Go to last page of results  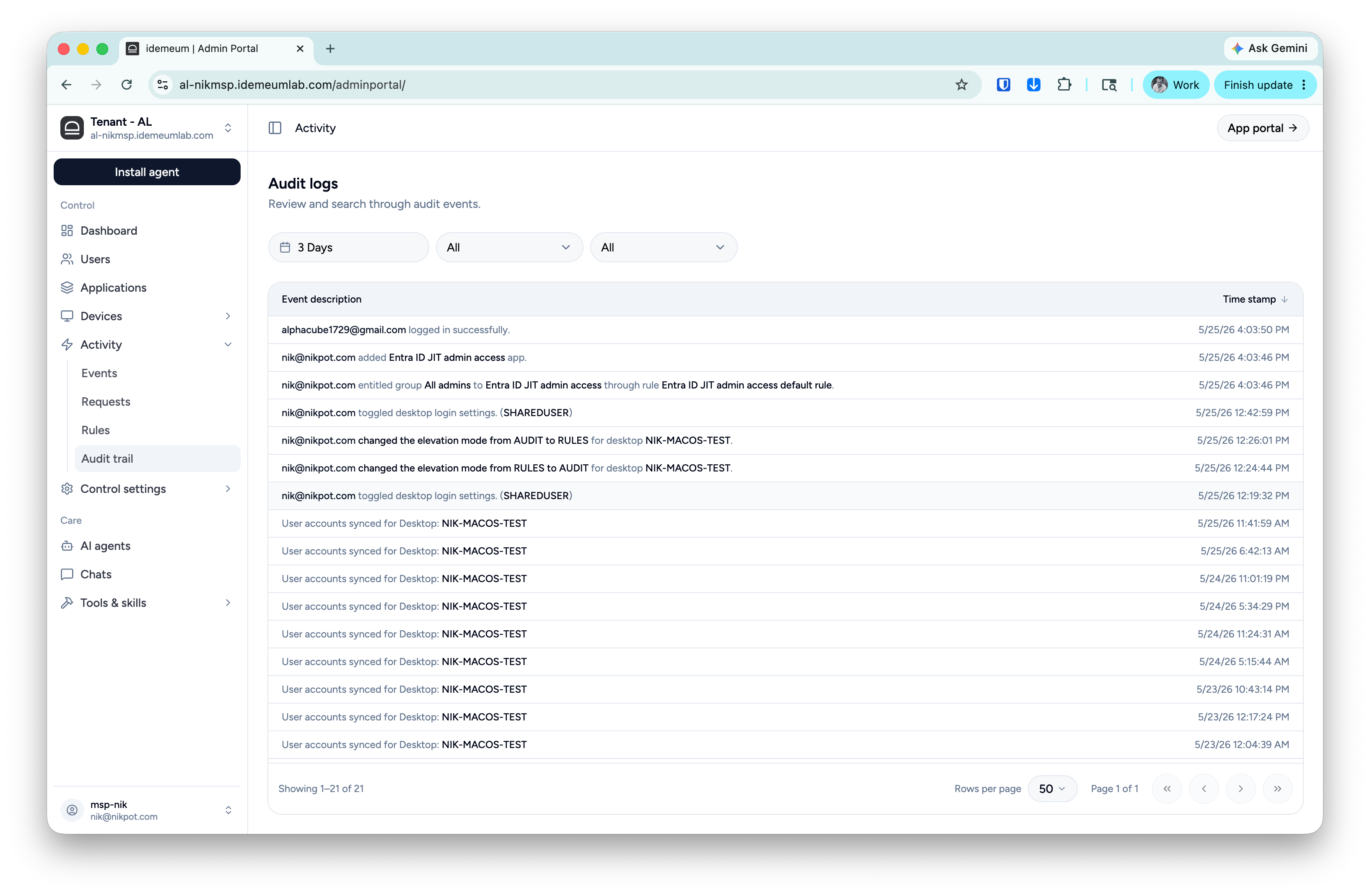click(x=1277, y=789)
